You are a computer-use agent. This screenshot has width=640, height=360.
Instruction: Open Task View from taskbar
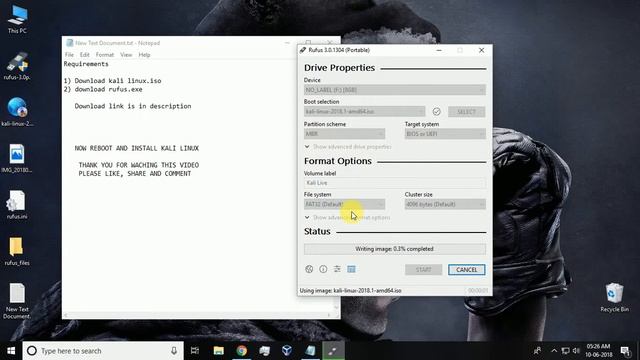point(195,351)
